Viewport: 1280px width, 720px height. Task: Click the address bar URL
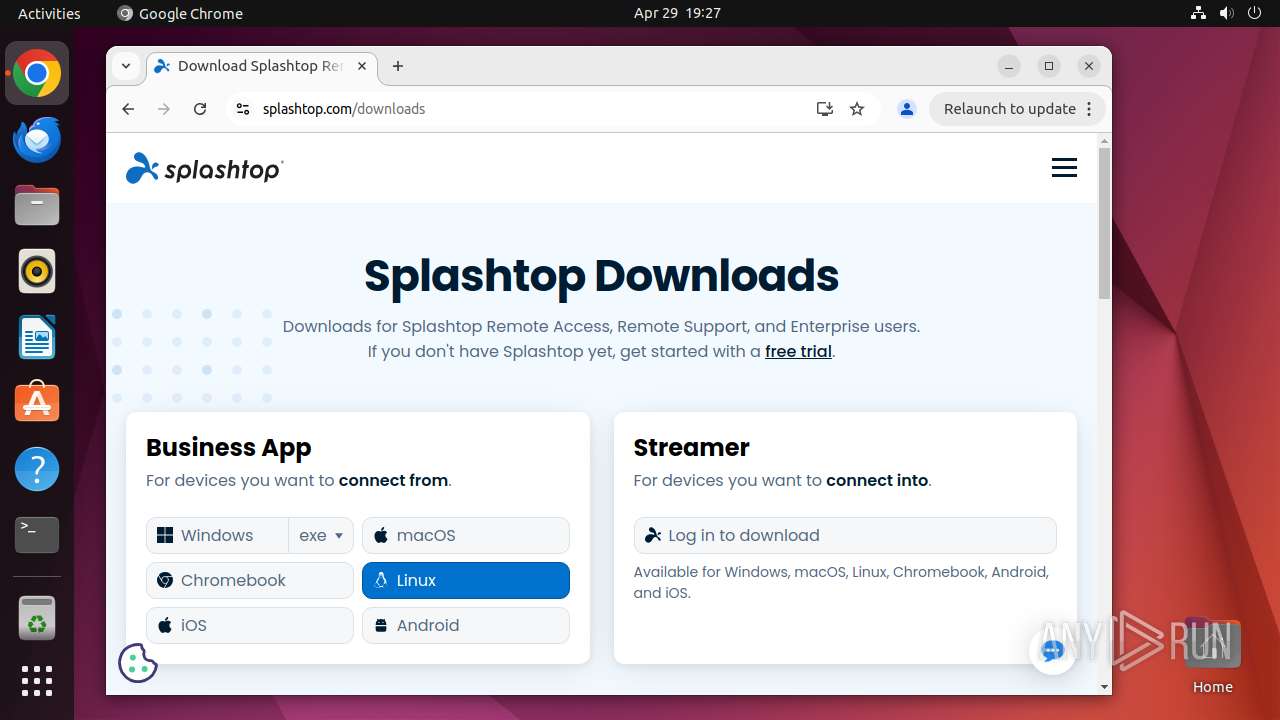(344, 109)
